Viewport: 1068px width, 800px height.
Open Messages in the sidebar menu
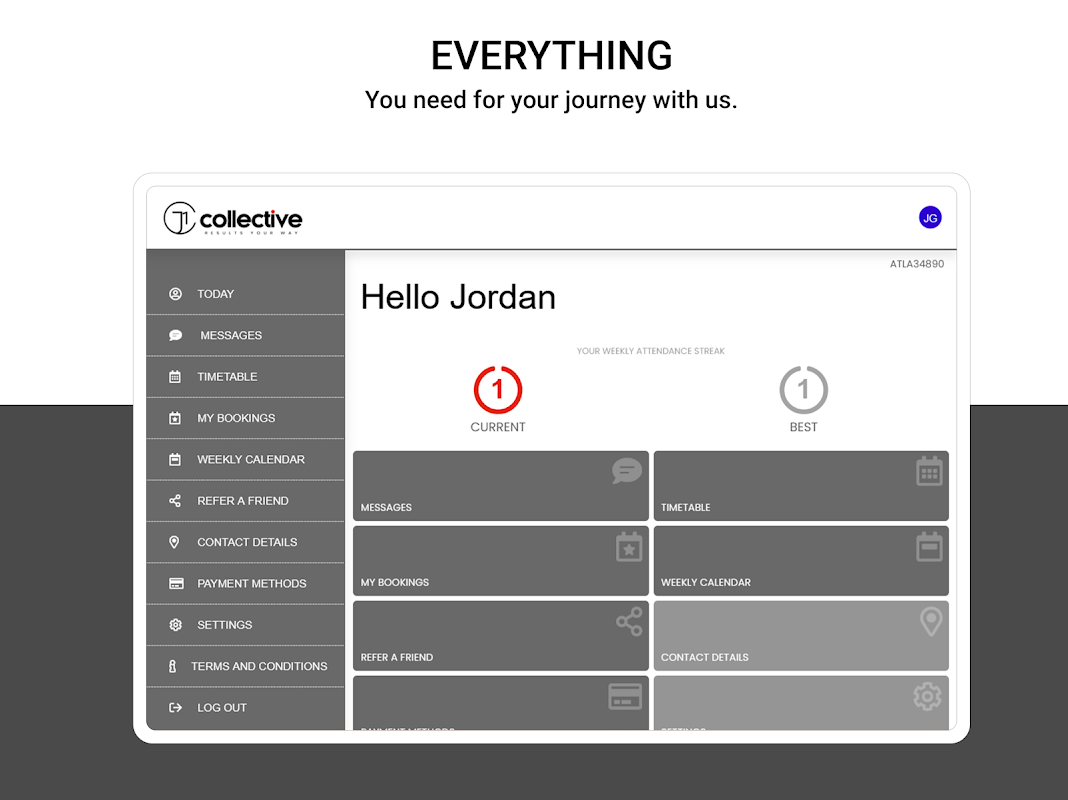point(245,336)
